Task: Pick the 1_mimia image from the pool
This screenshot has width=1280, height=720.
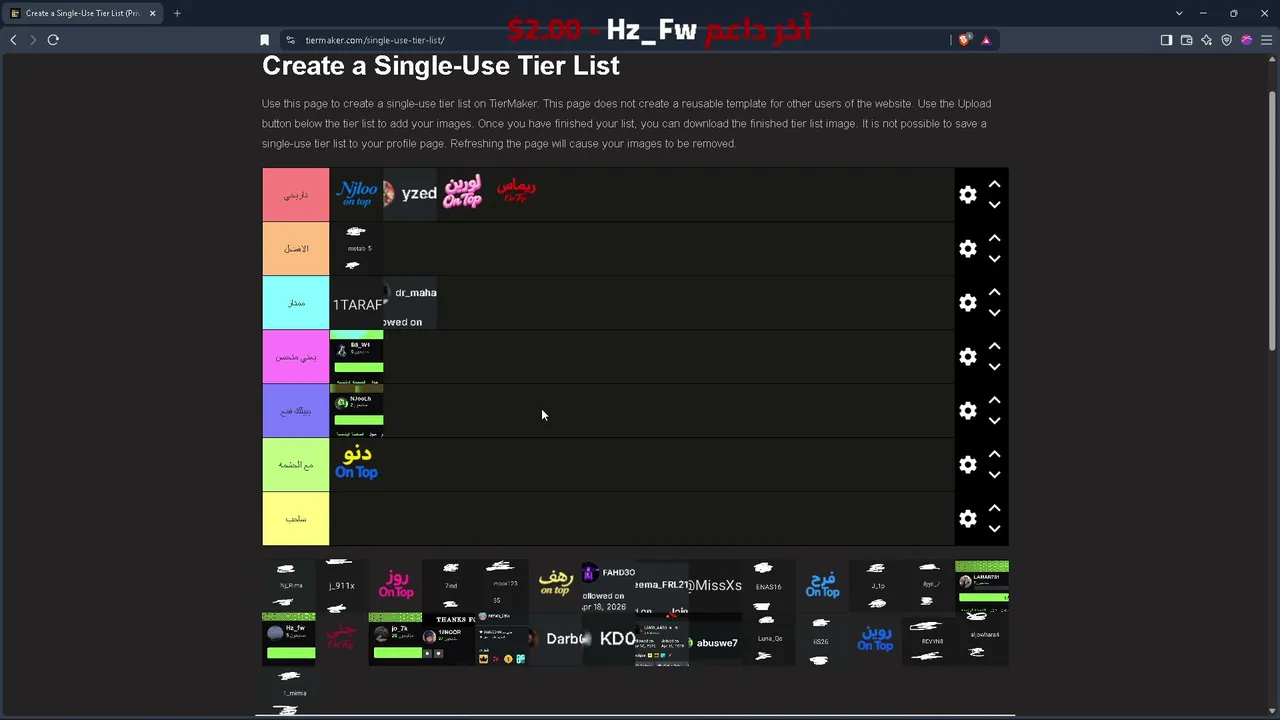Action: 288,692
